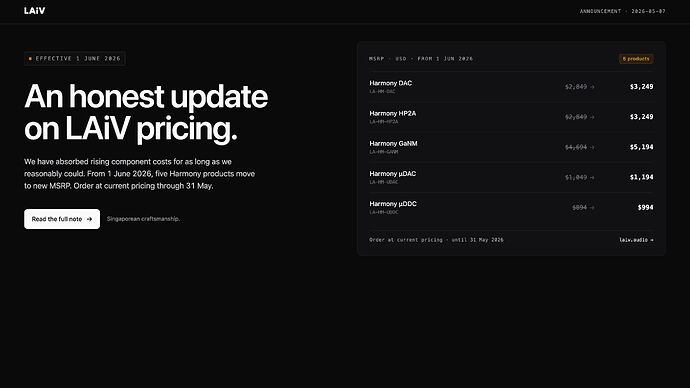This screenshot has width=690, height=388.
Task: Click the struck-through $1,049 old price
Action: click(x=576, y=177)
